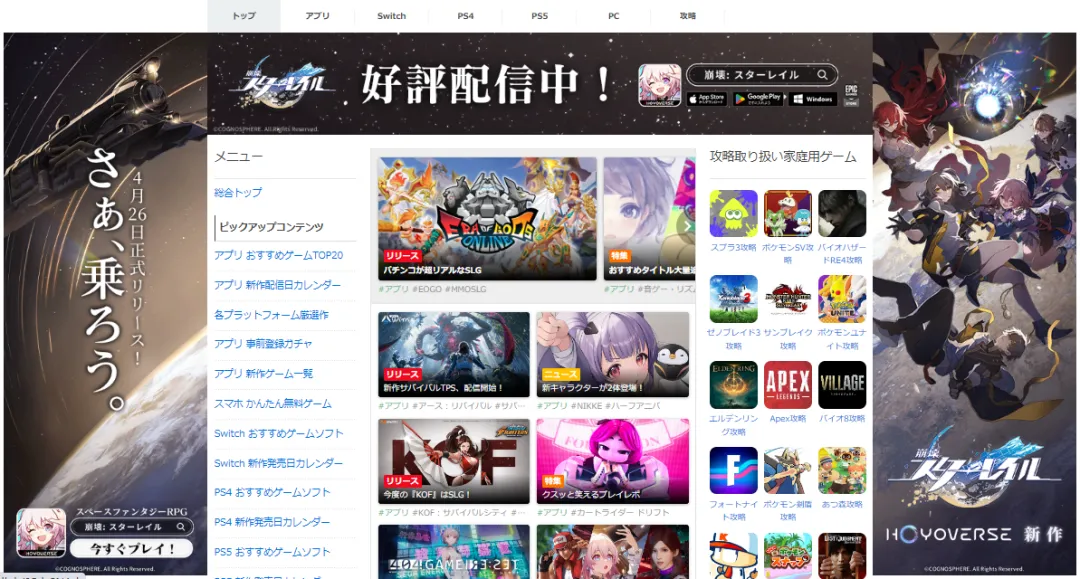Screen dimensions: 1080x579
Task: Open the ポケモンユナイト攻略 Pikachu icon
Action: point(842,299)
